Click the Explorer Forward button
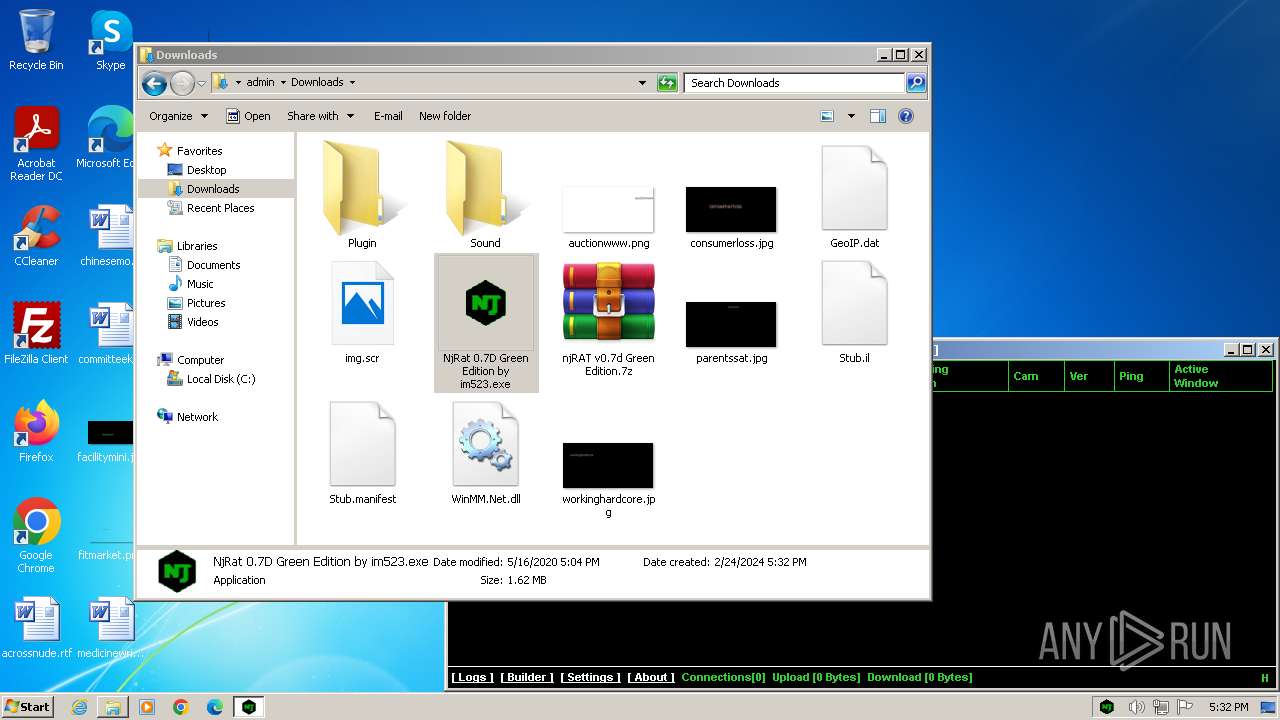1280x720 pixels. point(182,83)
